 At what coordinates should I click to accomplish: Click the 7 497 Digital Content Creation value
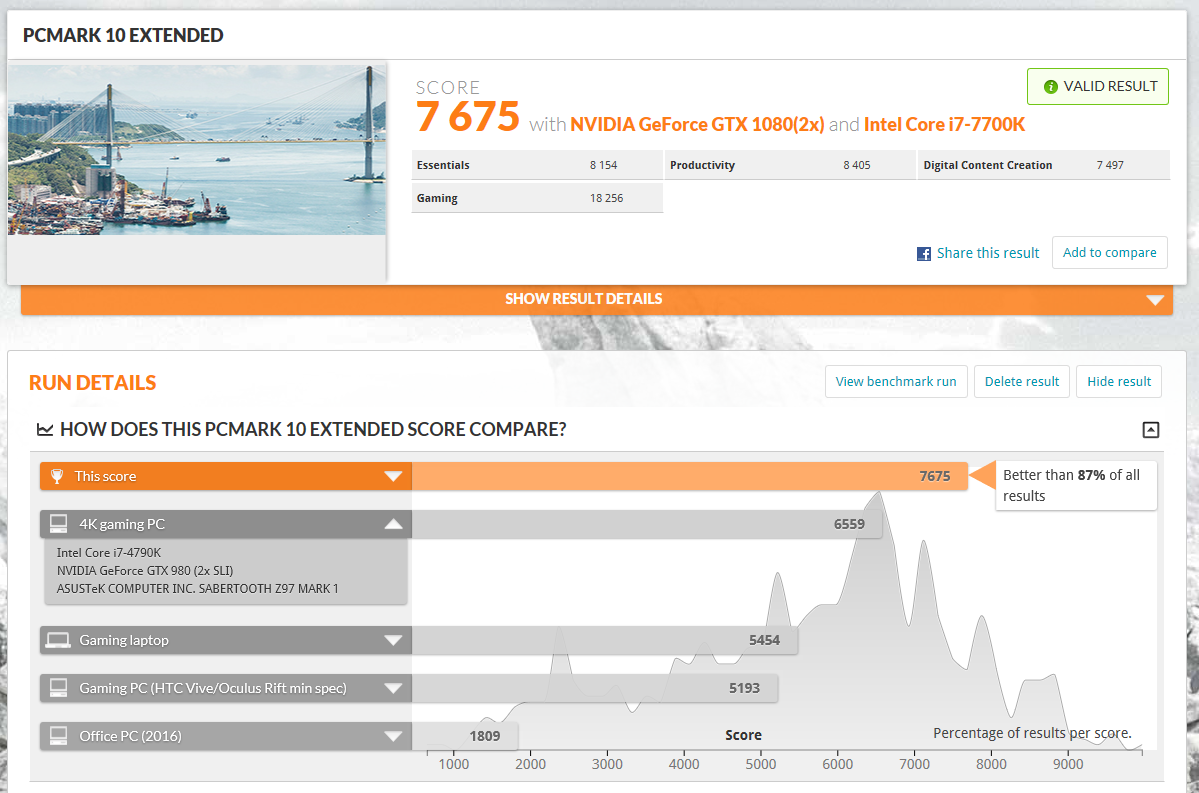click(x=1110, y=165)
